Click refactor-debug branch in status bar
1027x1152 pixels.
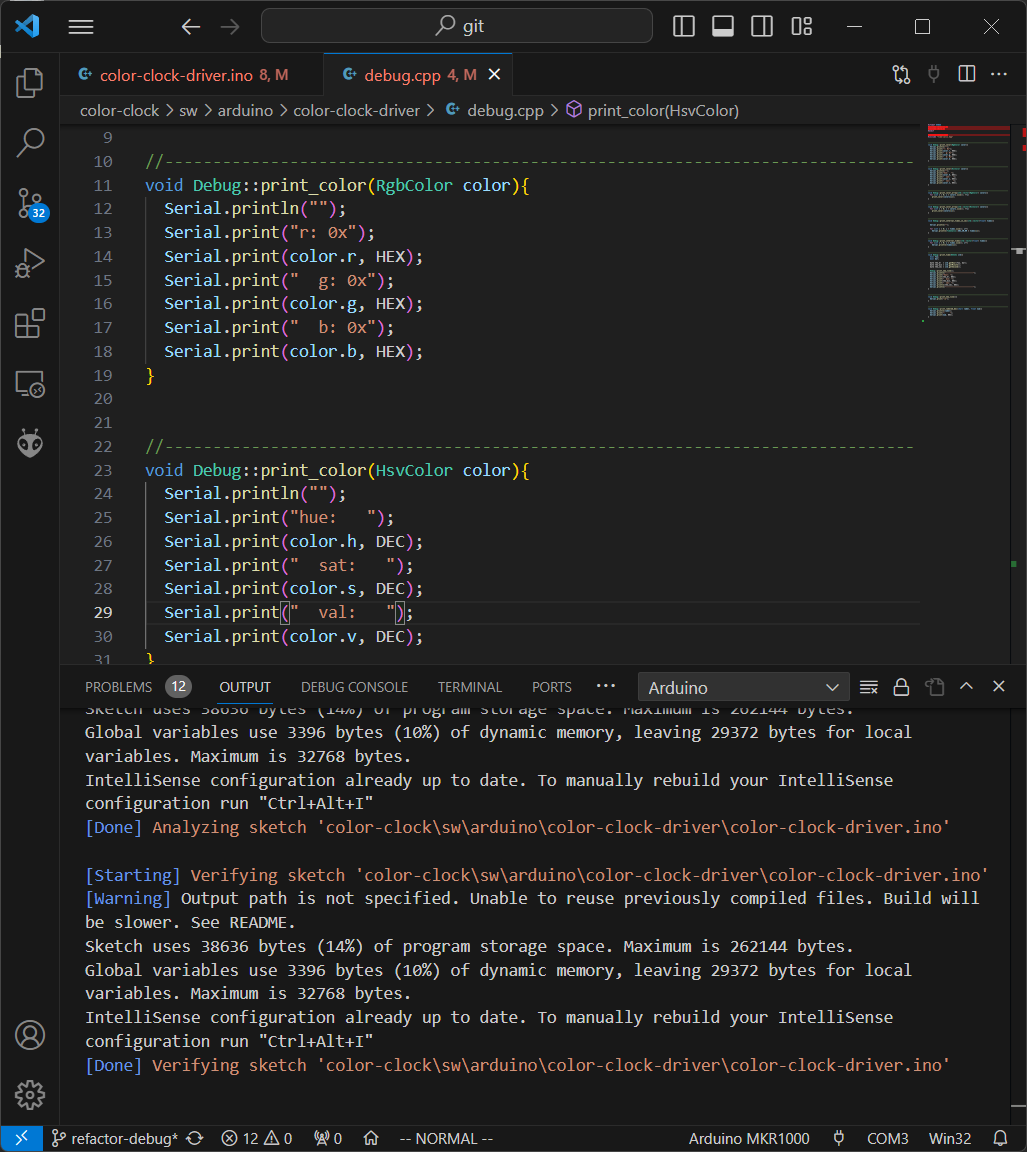coord(115,1138)
